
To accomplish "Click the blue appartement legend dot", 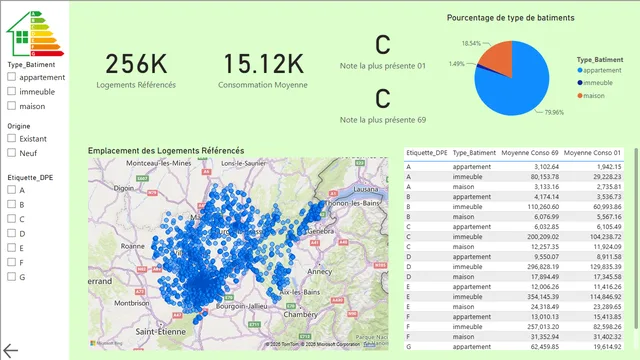I will click(580, 70).
